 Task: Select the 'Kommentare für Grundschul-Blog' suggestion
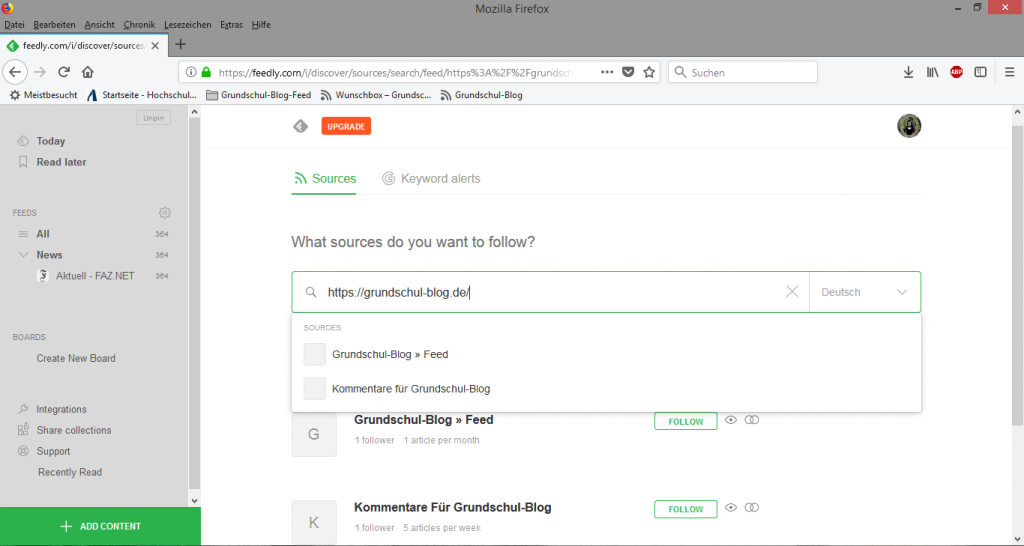pos(606,389)
